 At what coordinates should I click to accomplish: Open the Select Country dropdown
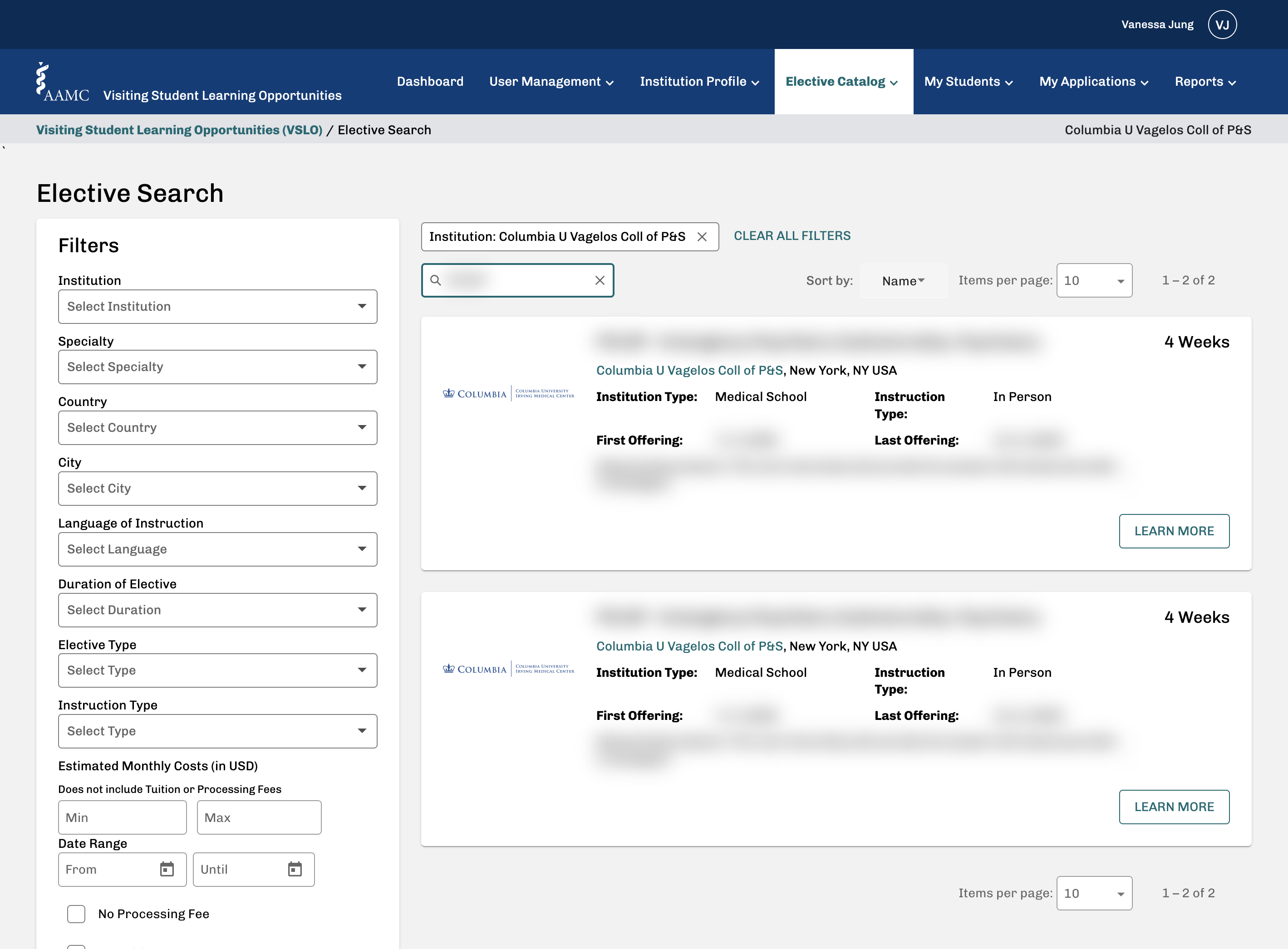[218, 428]
